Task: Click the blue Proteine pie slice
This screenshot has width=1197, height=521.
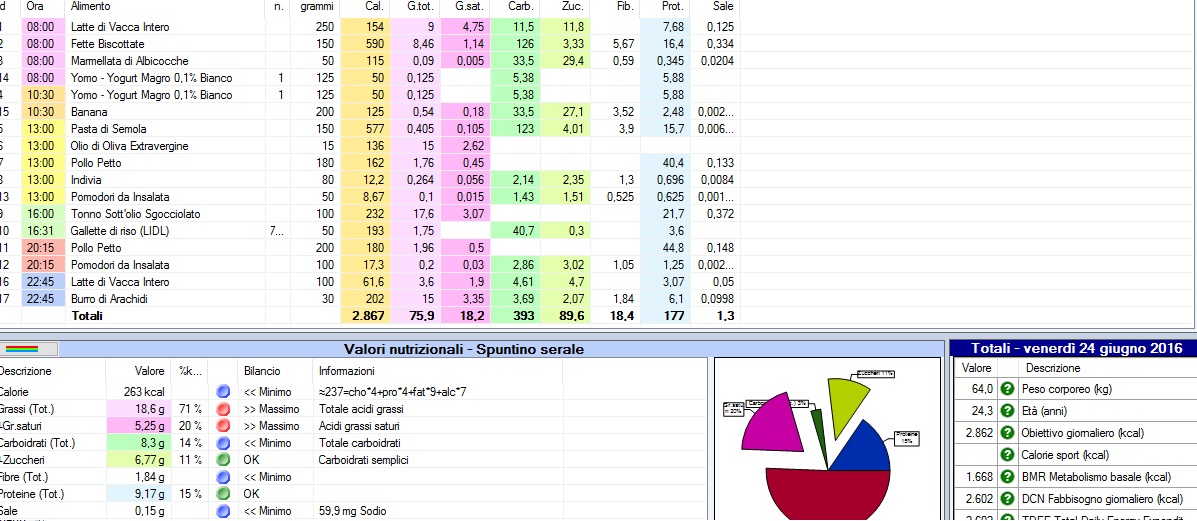Action: [x=859, y=448]
